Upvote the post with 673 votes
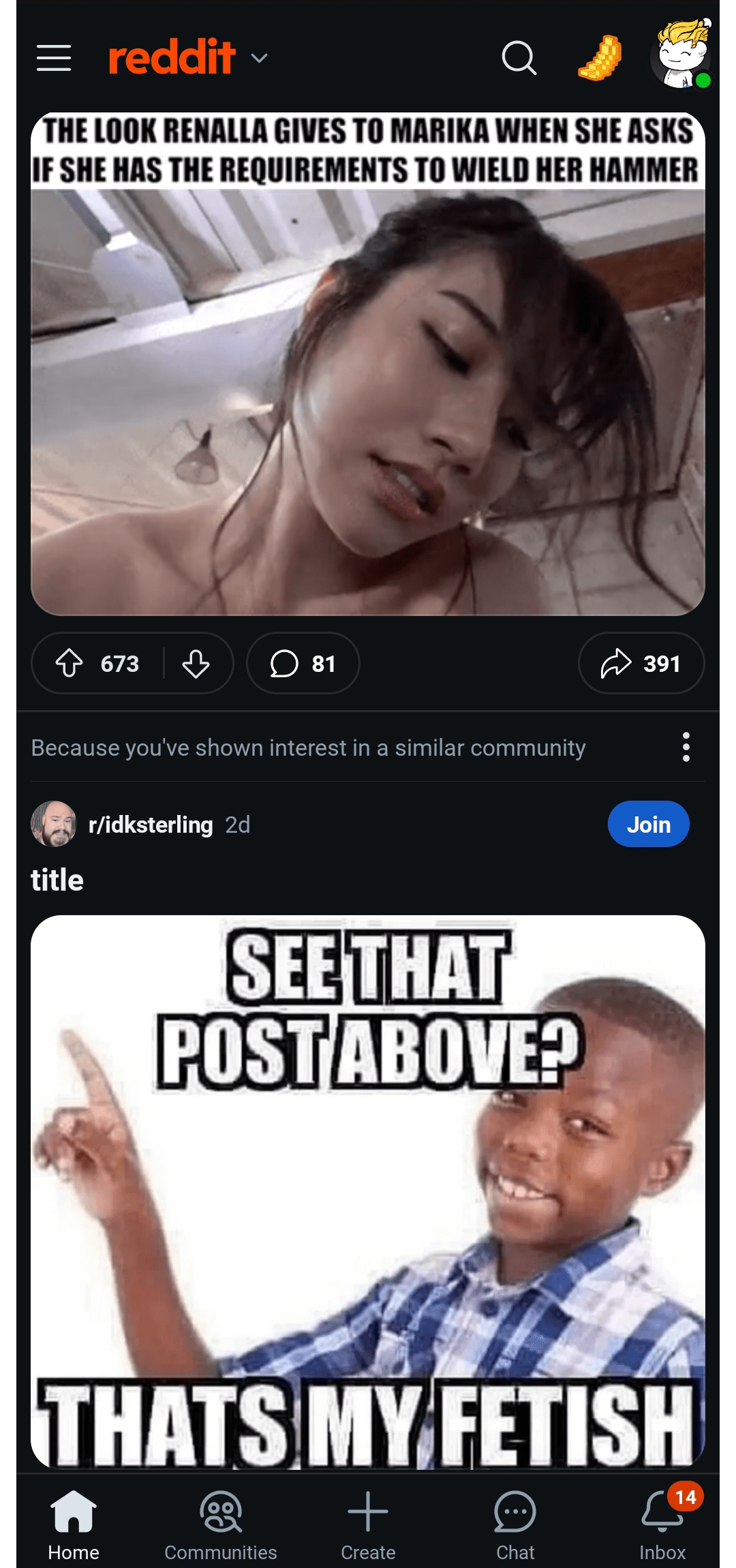 [x=70, y=663]
